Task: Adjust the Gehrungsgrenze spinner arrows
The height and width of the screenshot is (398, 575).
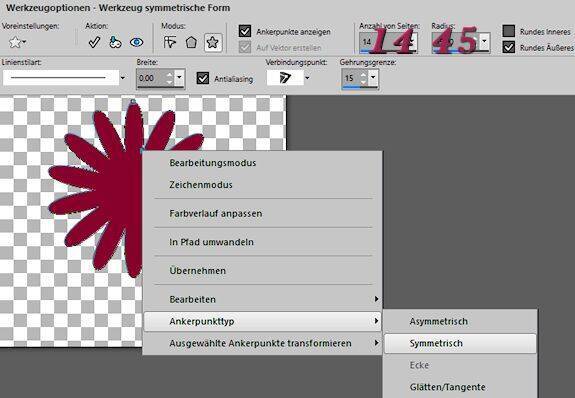Action: pyautogui.click(x=363, y=78)
